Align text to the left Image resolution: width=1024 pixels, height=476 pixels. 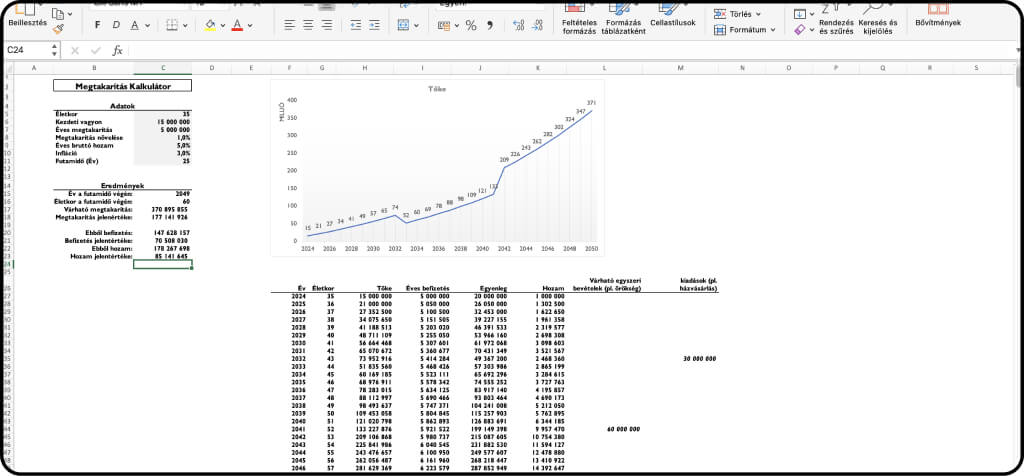click(x=290, y=24)
